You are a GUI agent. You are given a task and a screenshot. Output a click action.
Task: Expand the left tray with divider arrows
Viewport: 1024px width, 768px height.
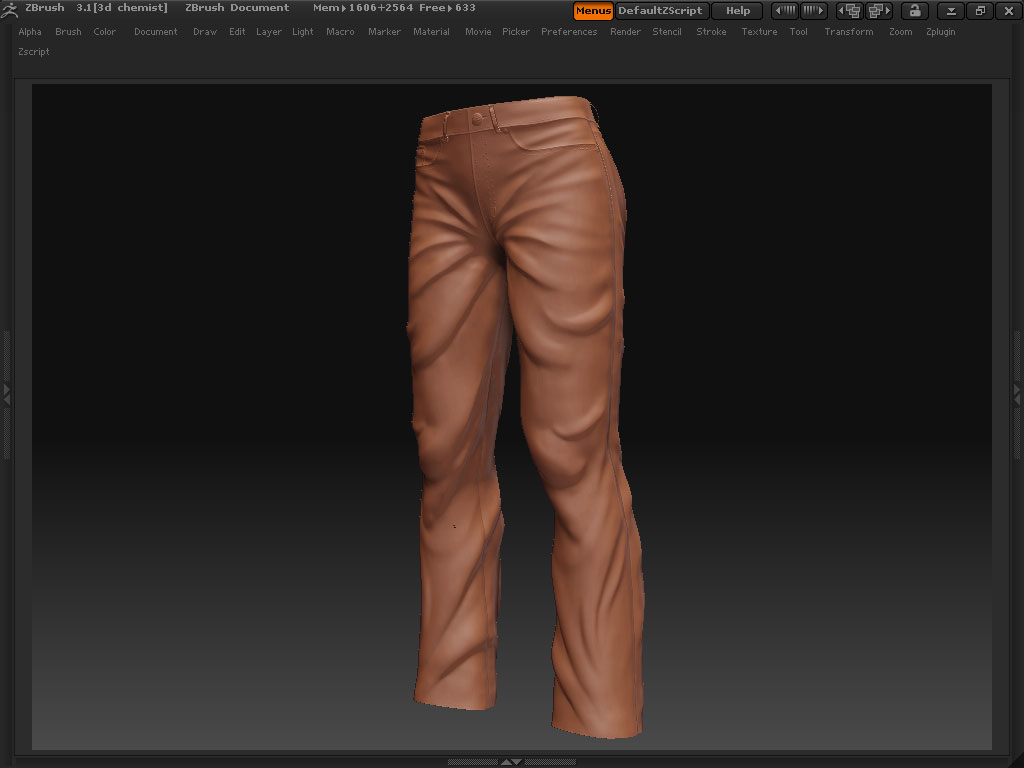[7, 394]
